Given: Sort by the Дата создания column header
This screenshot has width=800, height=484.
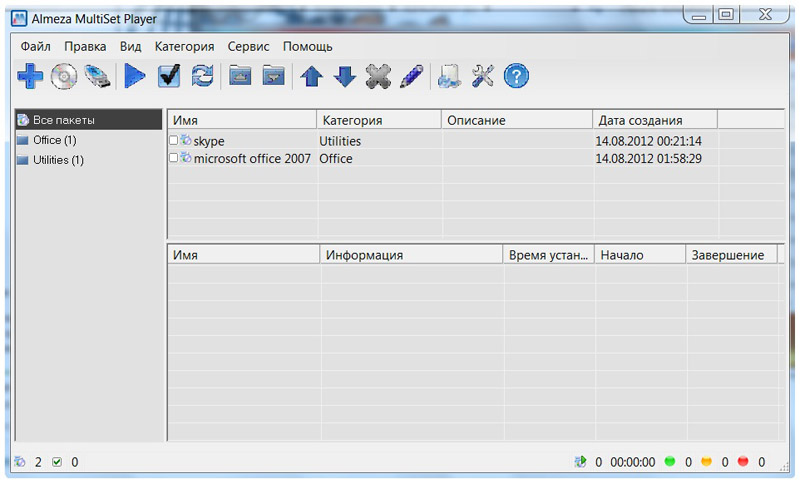Looking at the screenshot, I should point(655,120).
